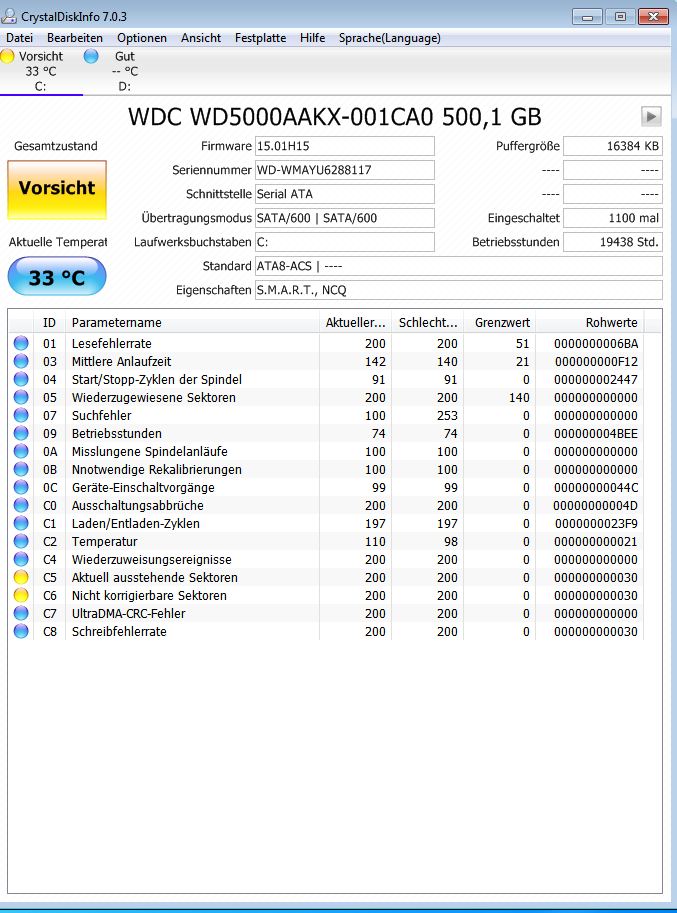This screenshot has height=913, width=677.
Task: Click the Standard field ATA8-ACS
Action: coord(459,266)
